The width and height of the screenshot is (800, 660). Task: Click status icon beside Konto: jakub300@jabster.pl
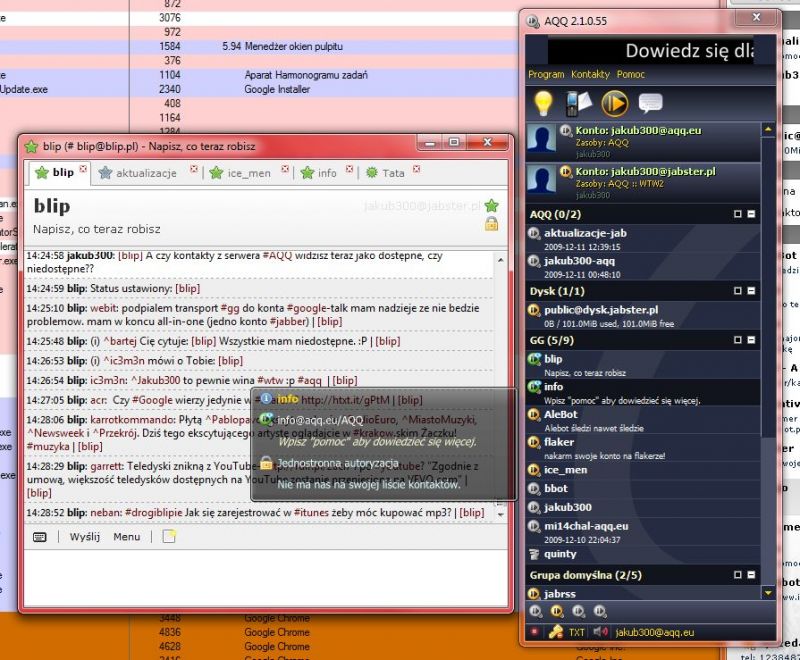click(x=565, y=171)
